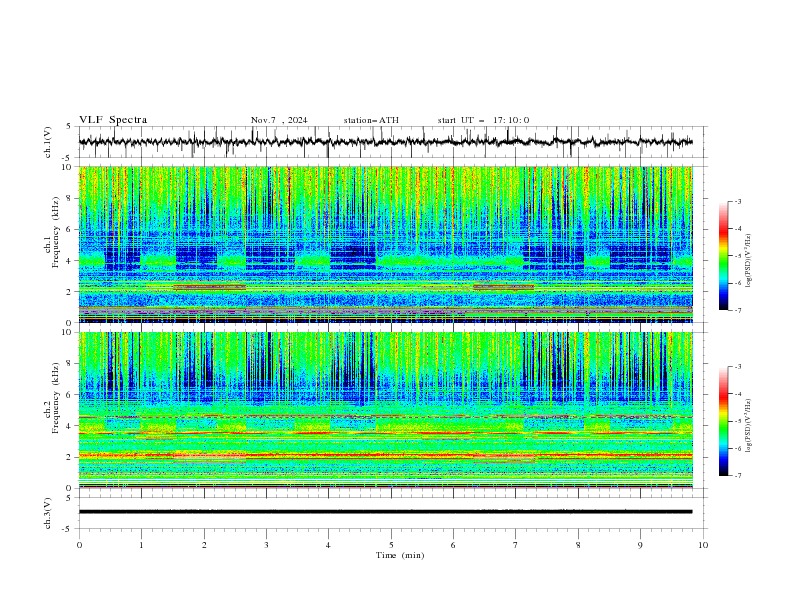Viewport: 792px width, 612px height.
Task: Select the ch.2 "Frequency (kHz)" axis label
Action: point(55,398)
